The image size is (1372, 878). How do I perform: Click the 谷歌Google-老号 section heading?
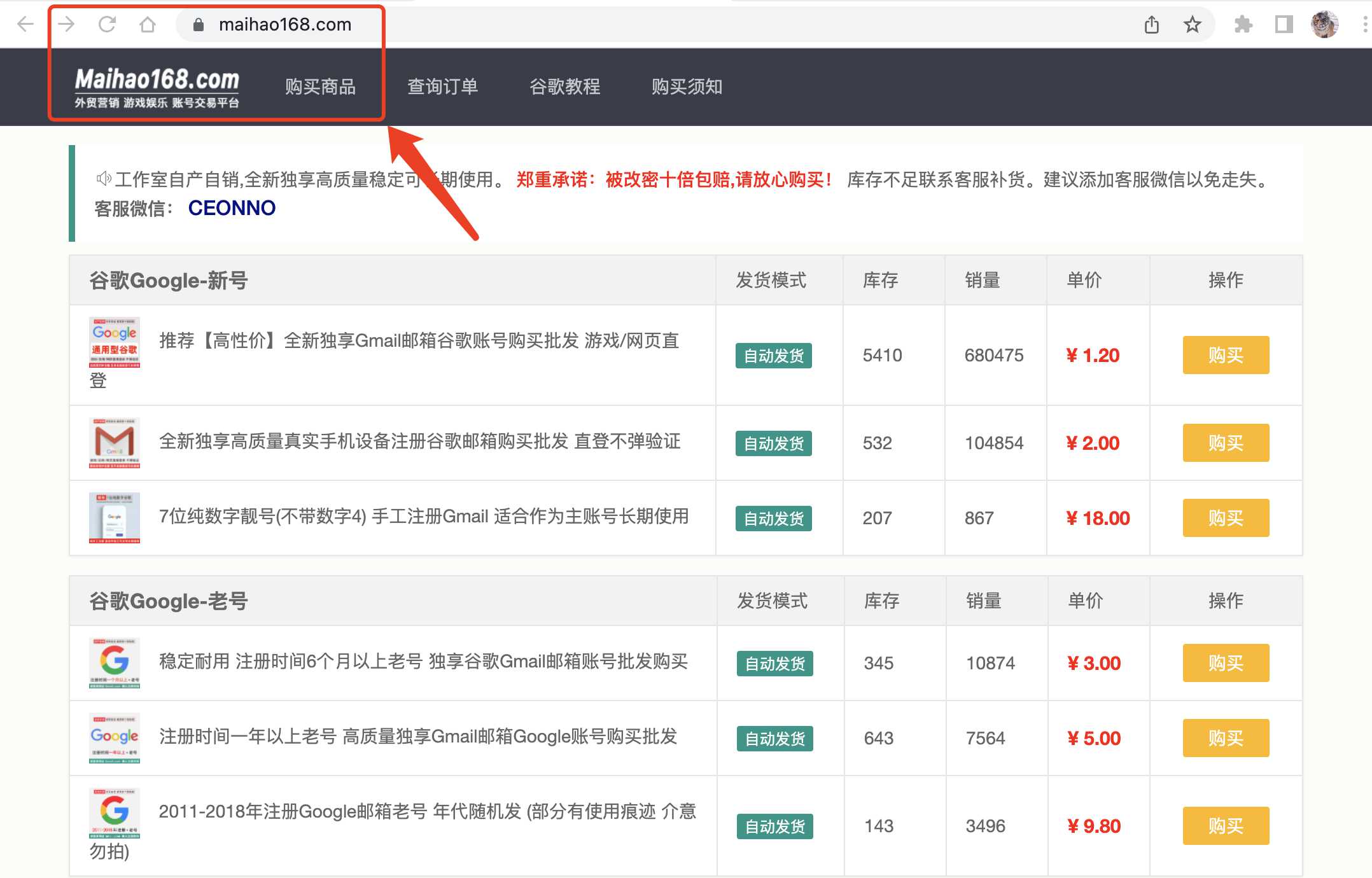coord(169,601)
